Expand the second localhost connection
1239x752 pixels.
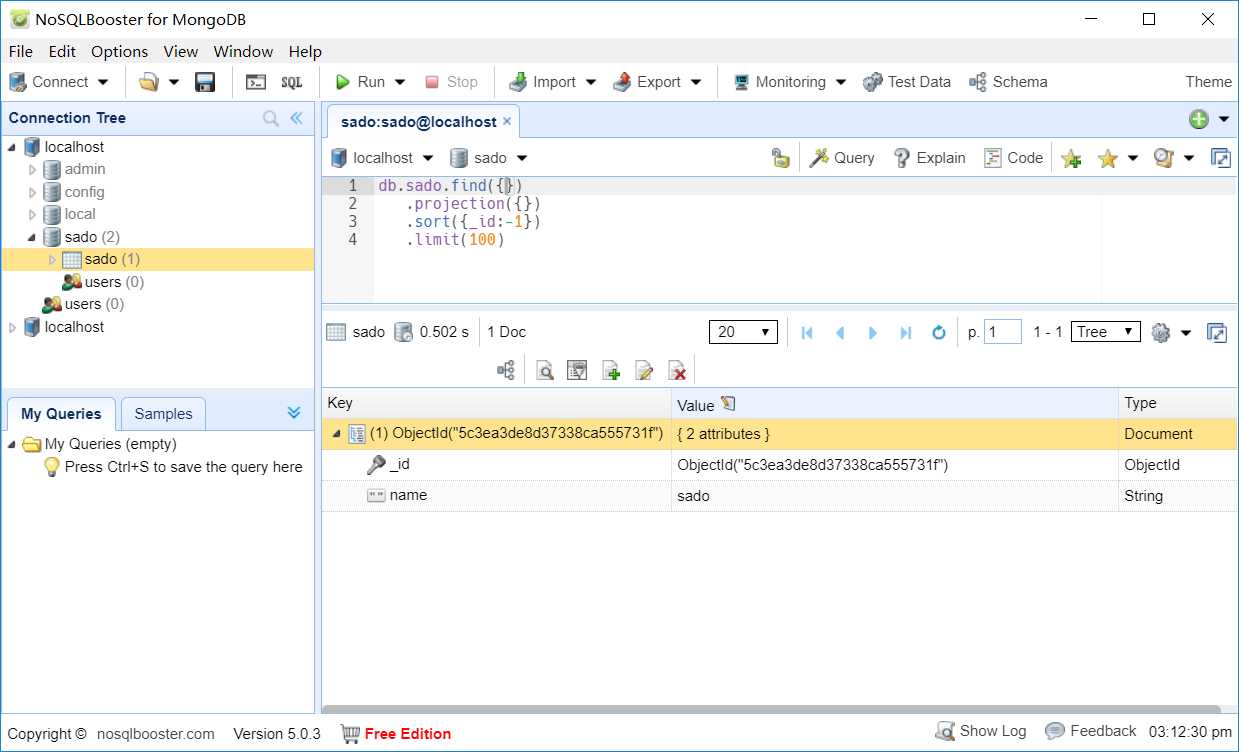coord(12,327)
